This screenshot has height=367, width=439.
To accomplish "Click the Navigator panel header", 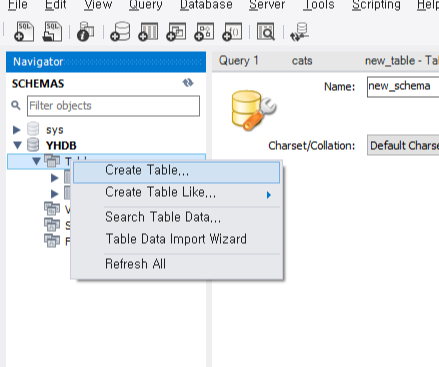I will click(x=106, y=62).
